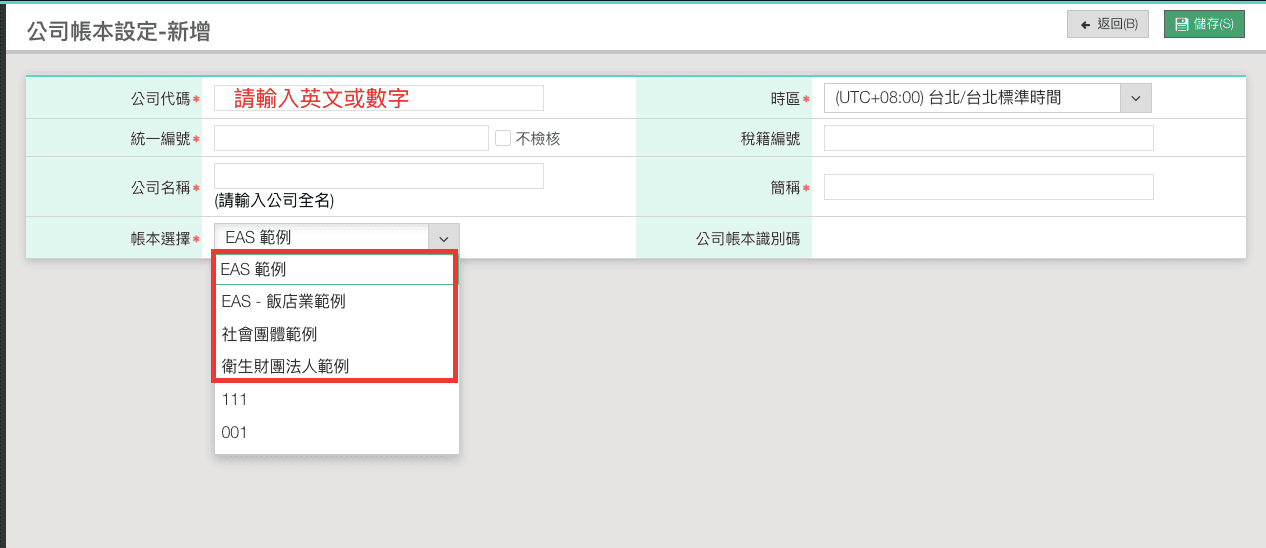The image size is (1266, 548).
Task: Choose the 001 ledger option
Action: (335, 432)
